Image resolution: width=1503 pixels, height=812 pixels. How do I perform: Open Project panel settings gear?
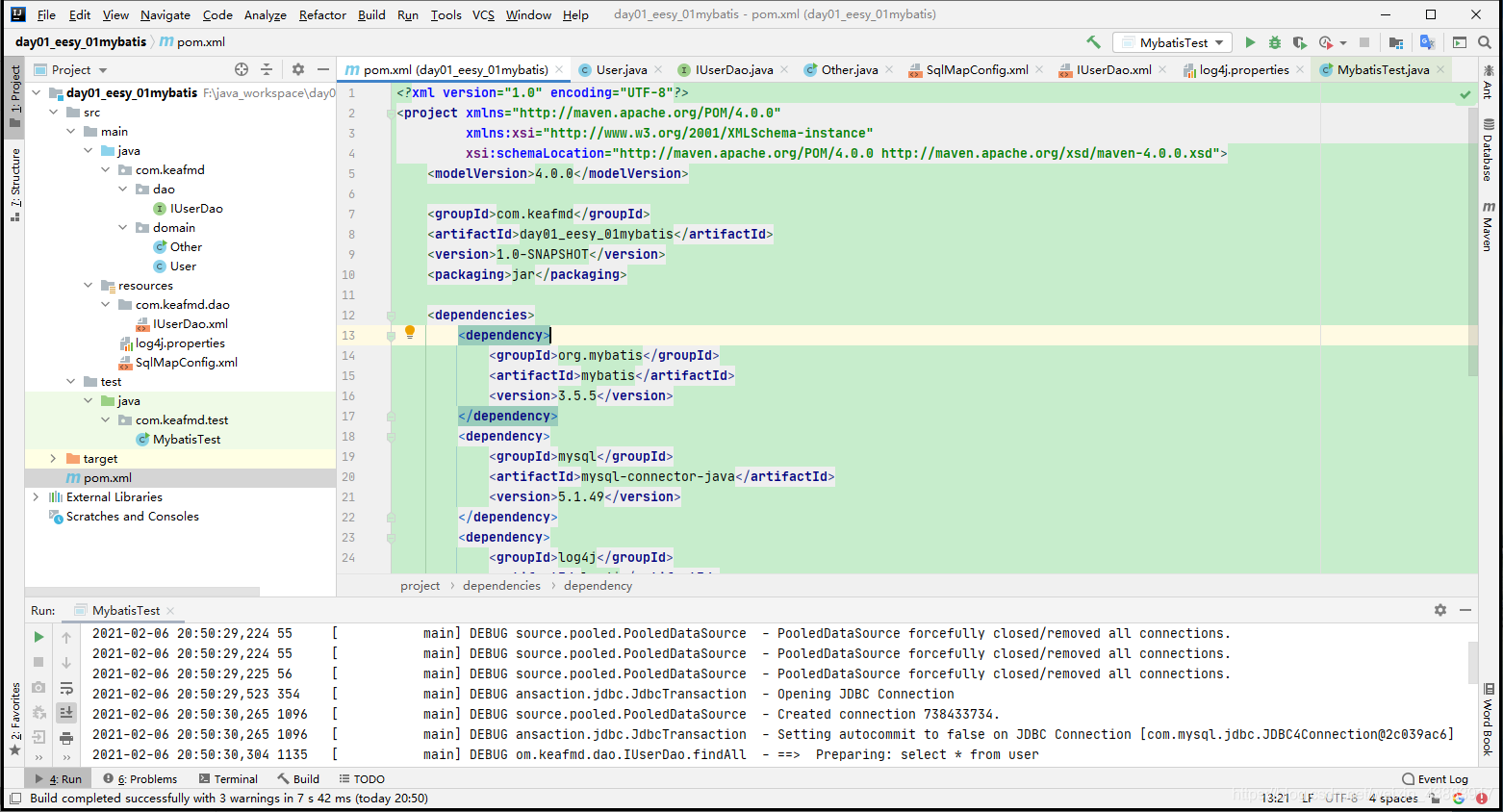[298, 69]
